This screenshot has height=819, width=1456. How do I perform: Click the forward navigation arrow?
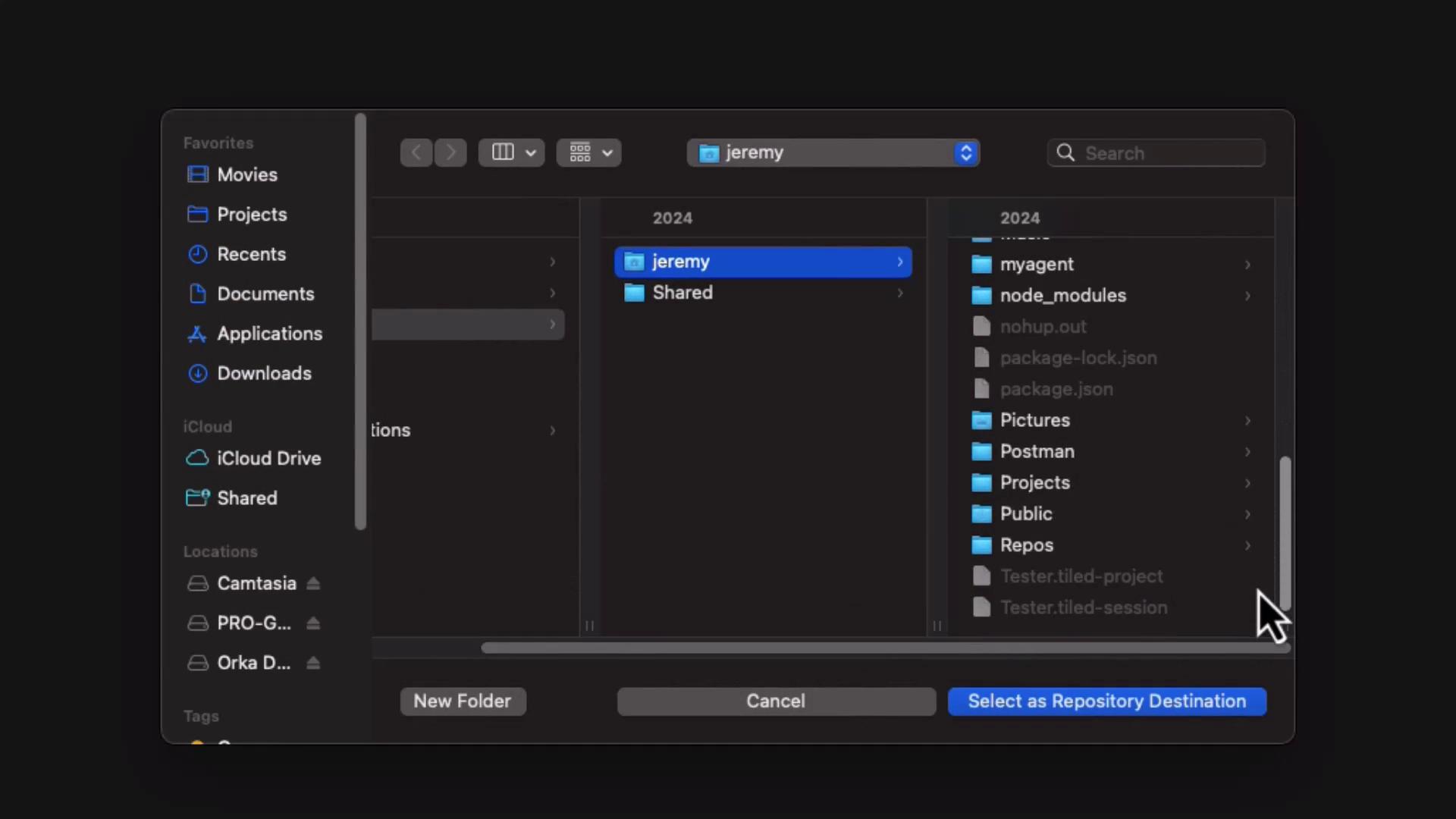coord(451,152)
